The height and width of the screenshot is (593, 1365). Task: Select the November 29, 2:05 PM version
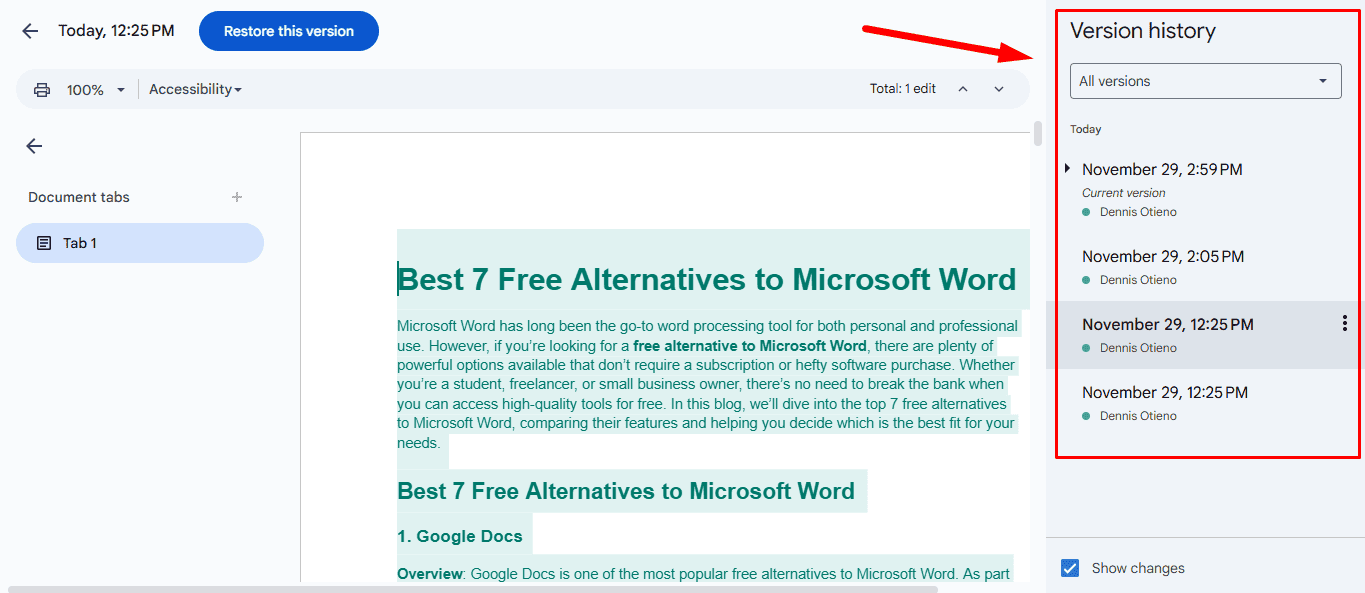coord(1163,257)
